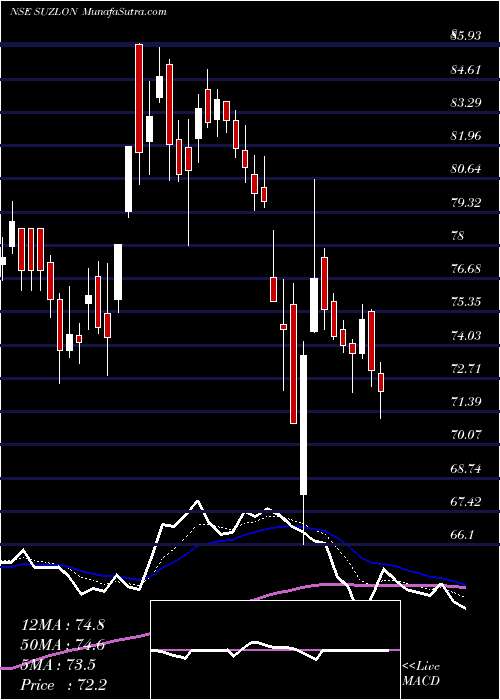Click the 84.61 price axis label
This screenshot has height=700, width=500.
click(466, 69)
